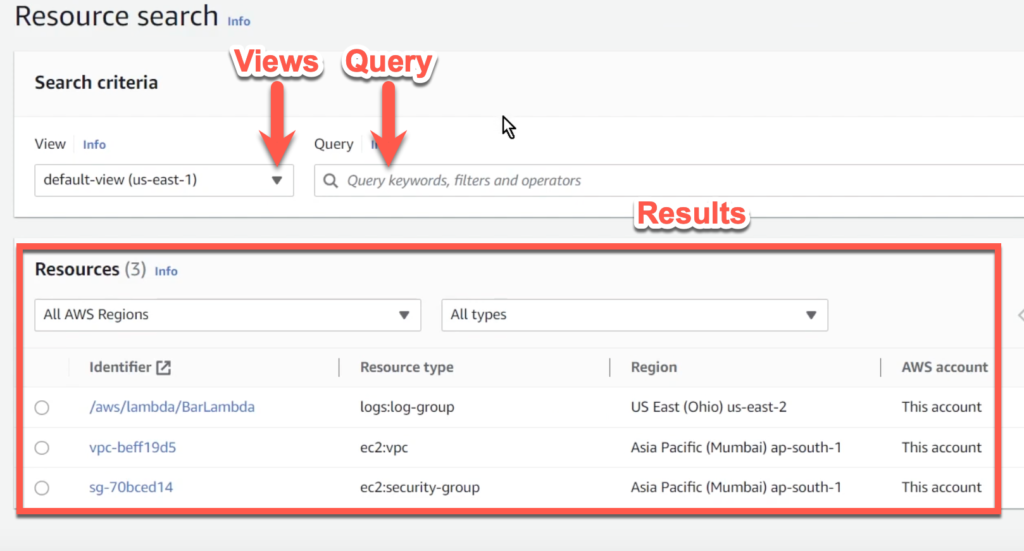
Task: Sort by the Identifier column header
Action: (120, 367)
